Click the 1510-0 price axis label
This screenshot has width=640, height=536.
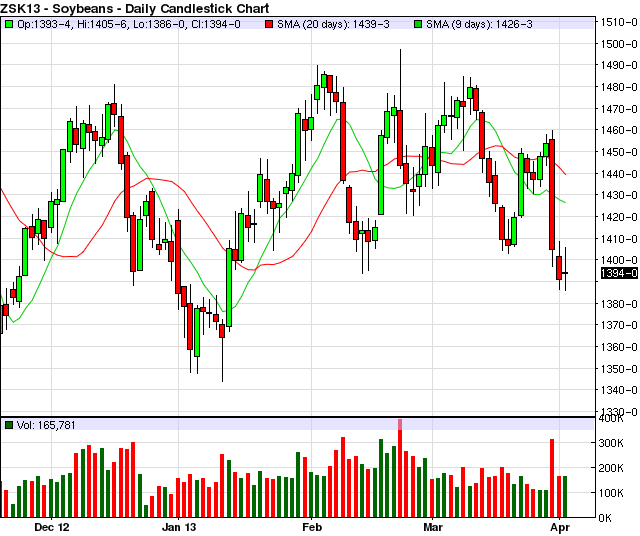click(x=619, y=22)
